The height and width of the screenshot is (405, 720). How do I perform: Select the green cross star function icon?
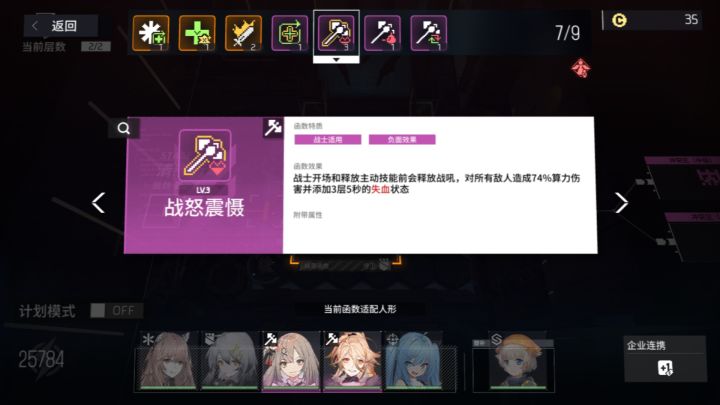tap(197, 33)
